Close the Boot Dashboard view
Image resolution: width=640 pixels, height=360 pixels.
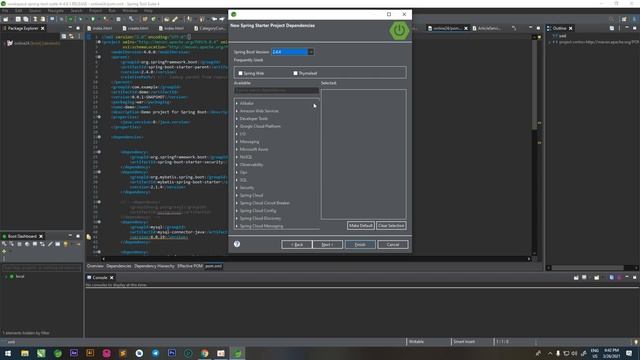point(41,236)
